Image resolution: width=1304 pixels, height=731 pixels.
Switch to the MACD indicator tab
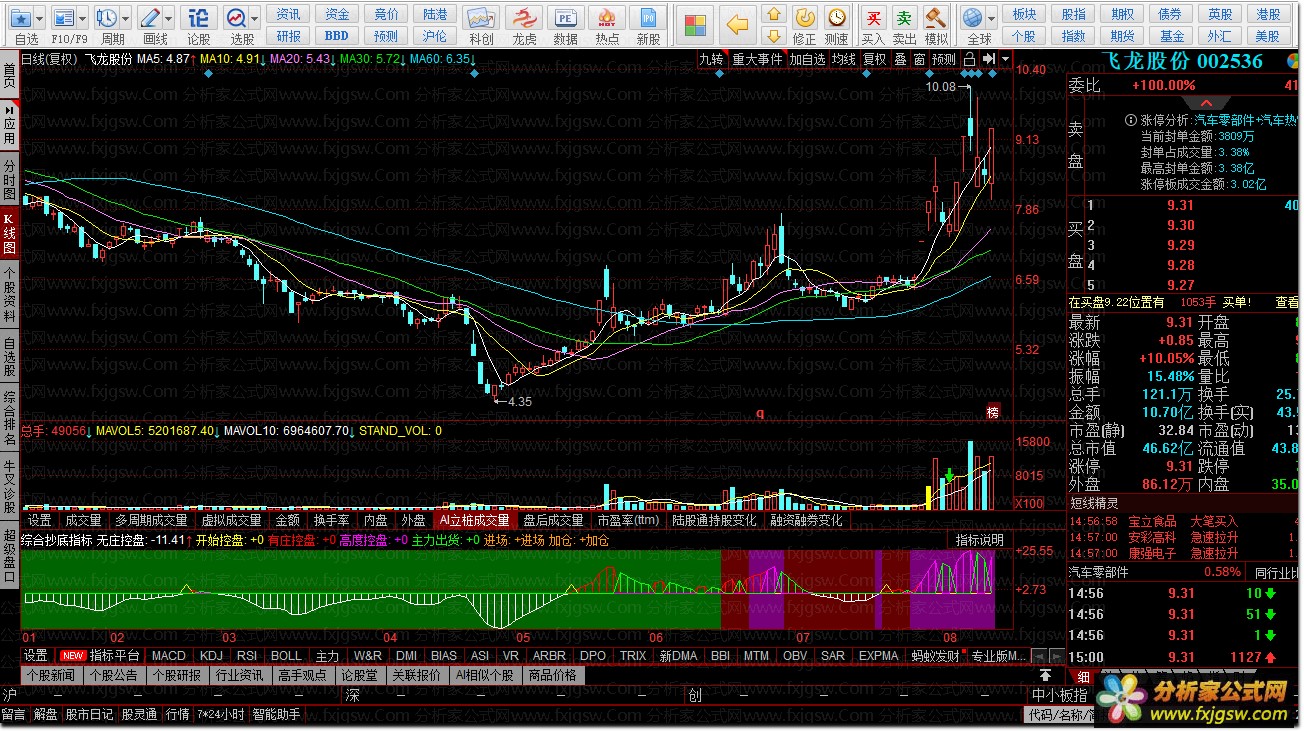(x=169, y=656)
